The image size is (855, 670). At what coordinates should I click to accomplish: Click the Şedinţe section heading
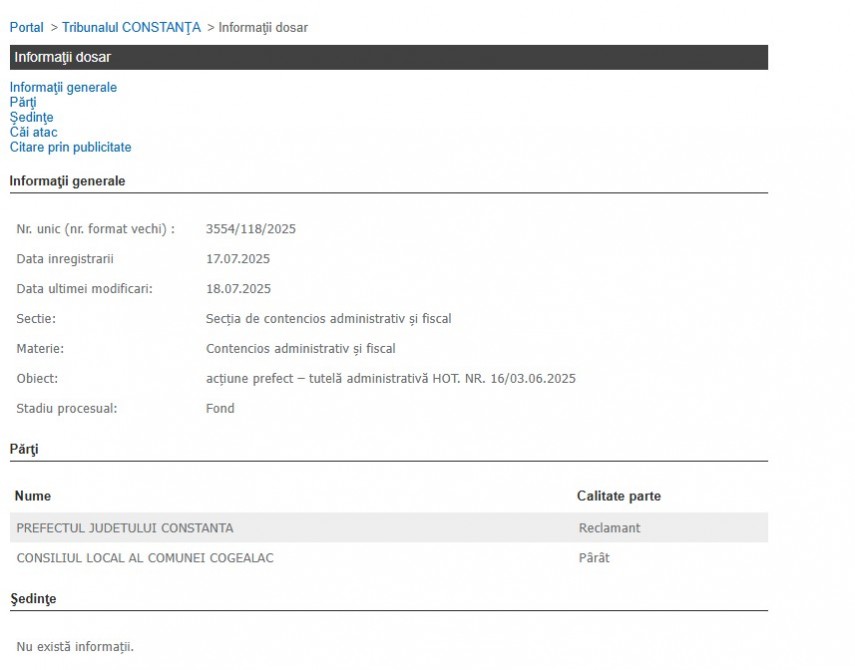click(33, 599)
